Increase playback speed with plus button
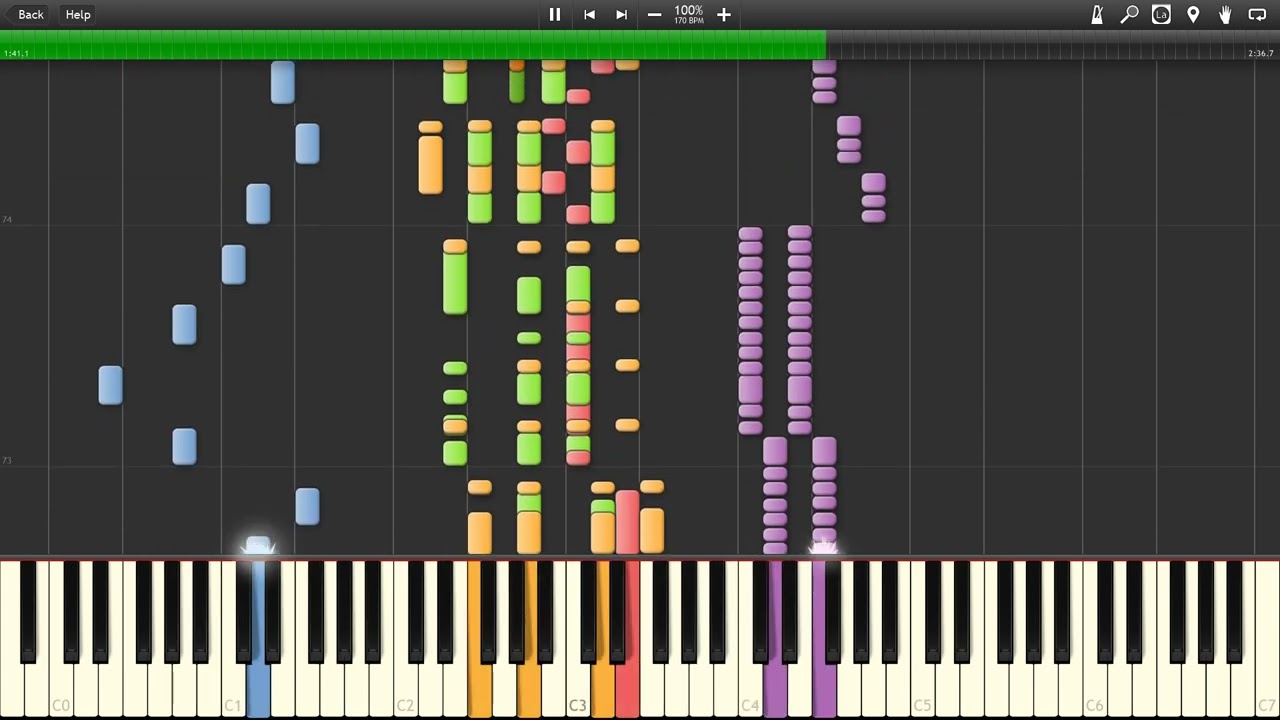Screen dimensions: 1280x720 point(724,14)
